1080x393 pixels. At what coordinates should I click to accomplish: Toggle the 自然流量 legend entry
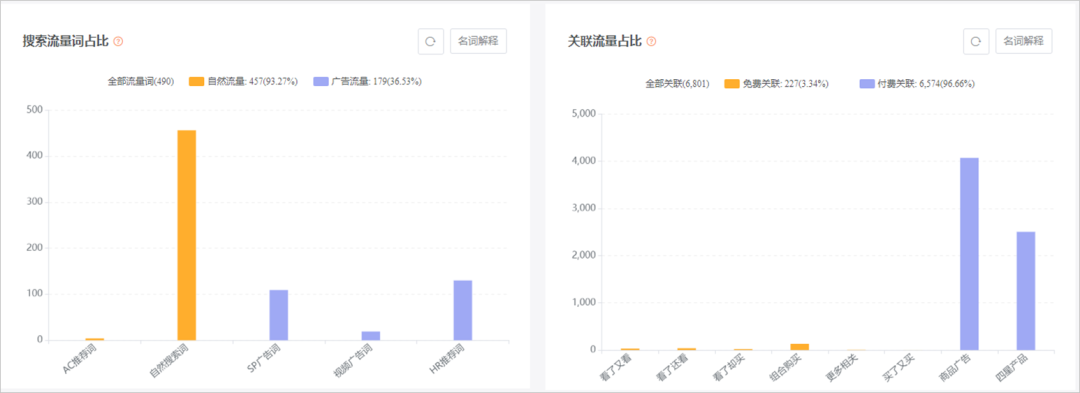(242, 81)
